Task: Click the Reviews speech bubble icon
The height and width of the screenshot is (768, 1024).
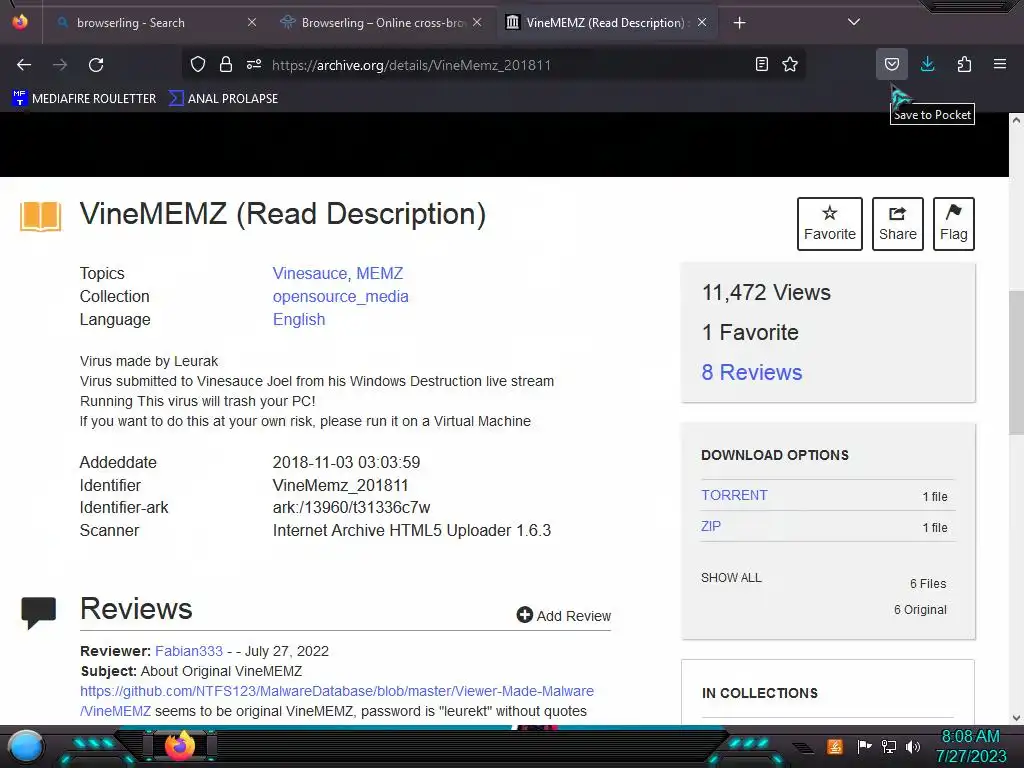Action: click(x=39, y=613)
